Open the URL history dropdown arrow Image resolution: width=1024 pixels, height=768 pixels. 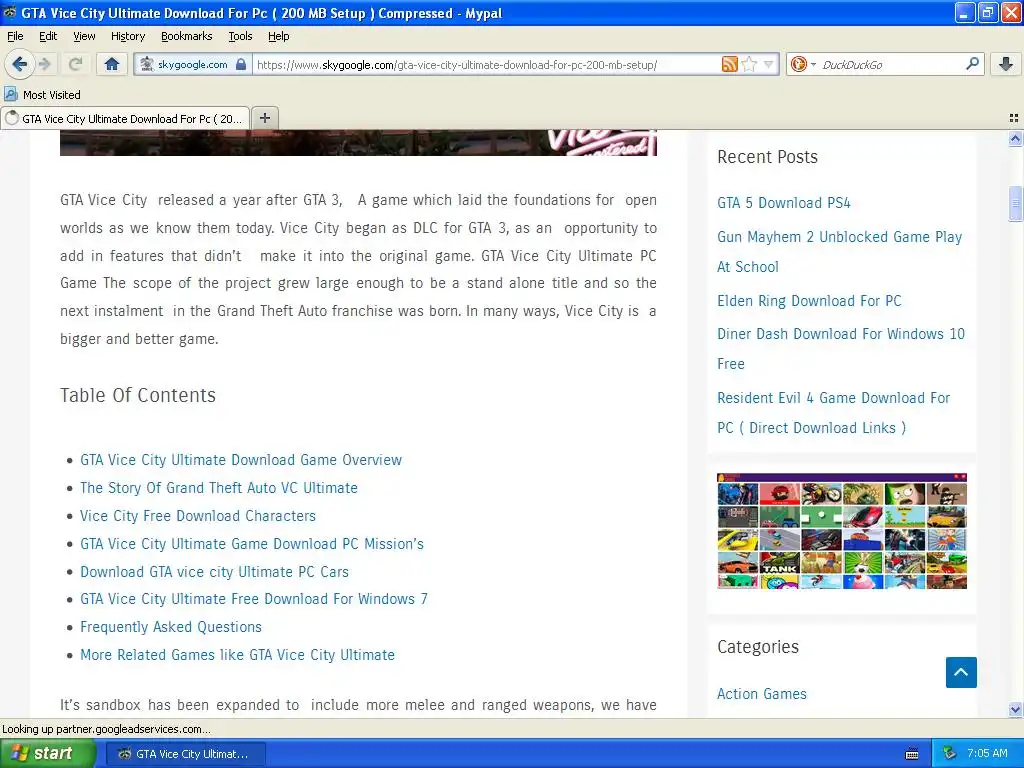pyautogui.click(x=769, y=64)
